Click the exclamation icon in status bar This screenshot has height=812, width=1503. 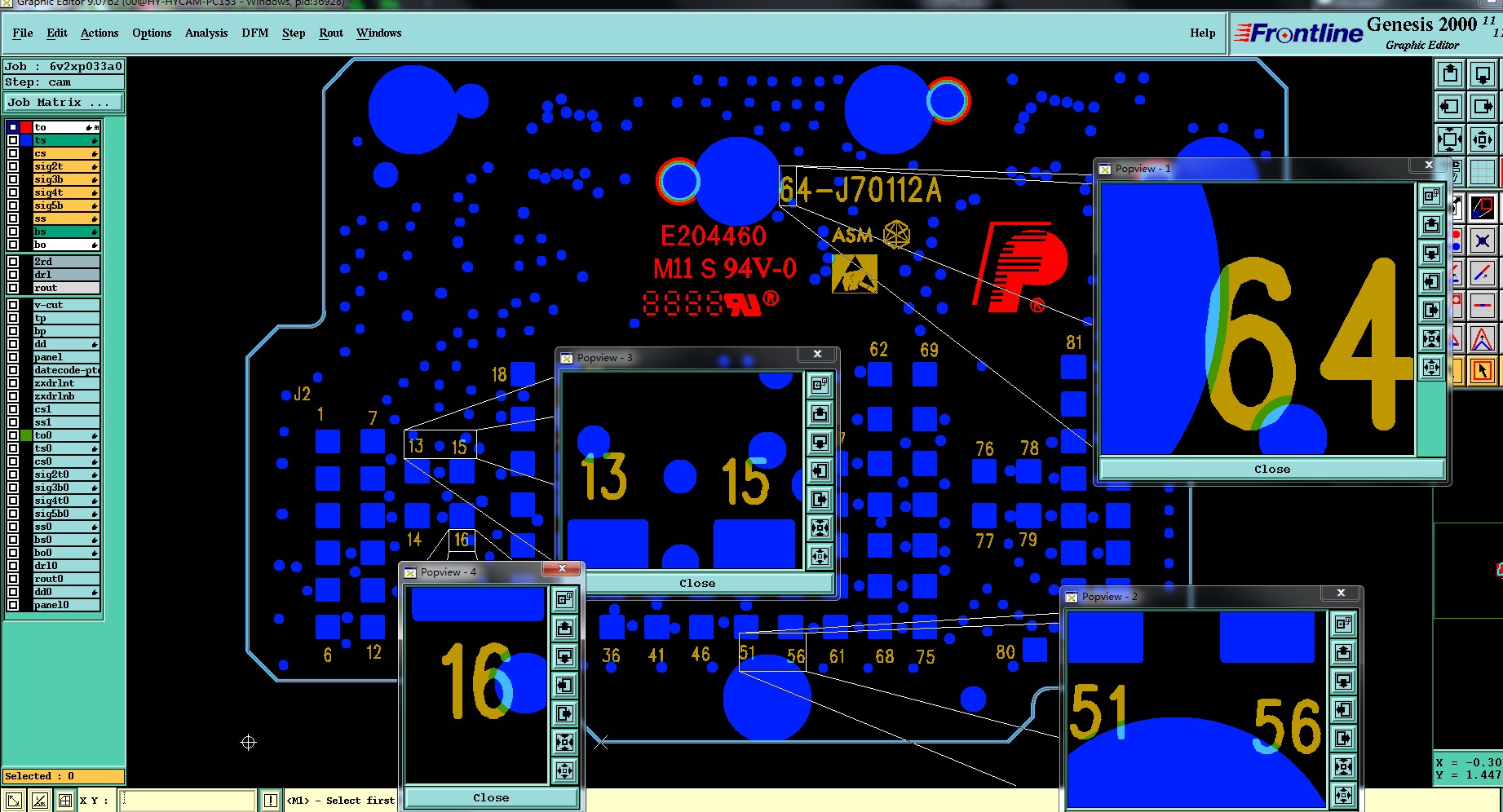coord(271,801)
